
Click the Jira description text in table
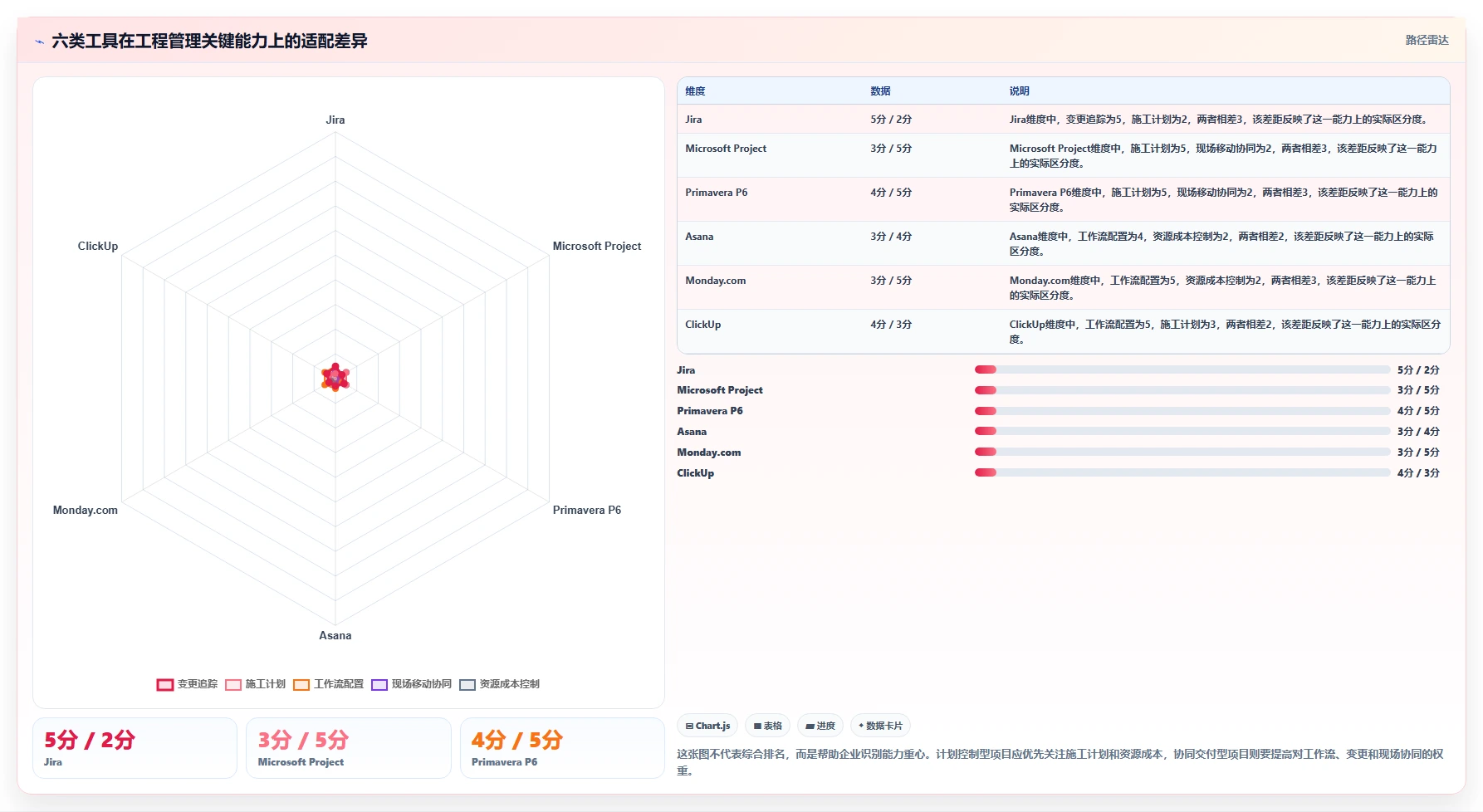click(x=1220, y=120)
